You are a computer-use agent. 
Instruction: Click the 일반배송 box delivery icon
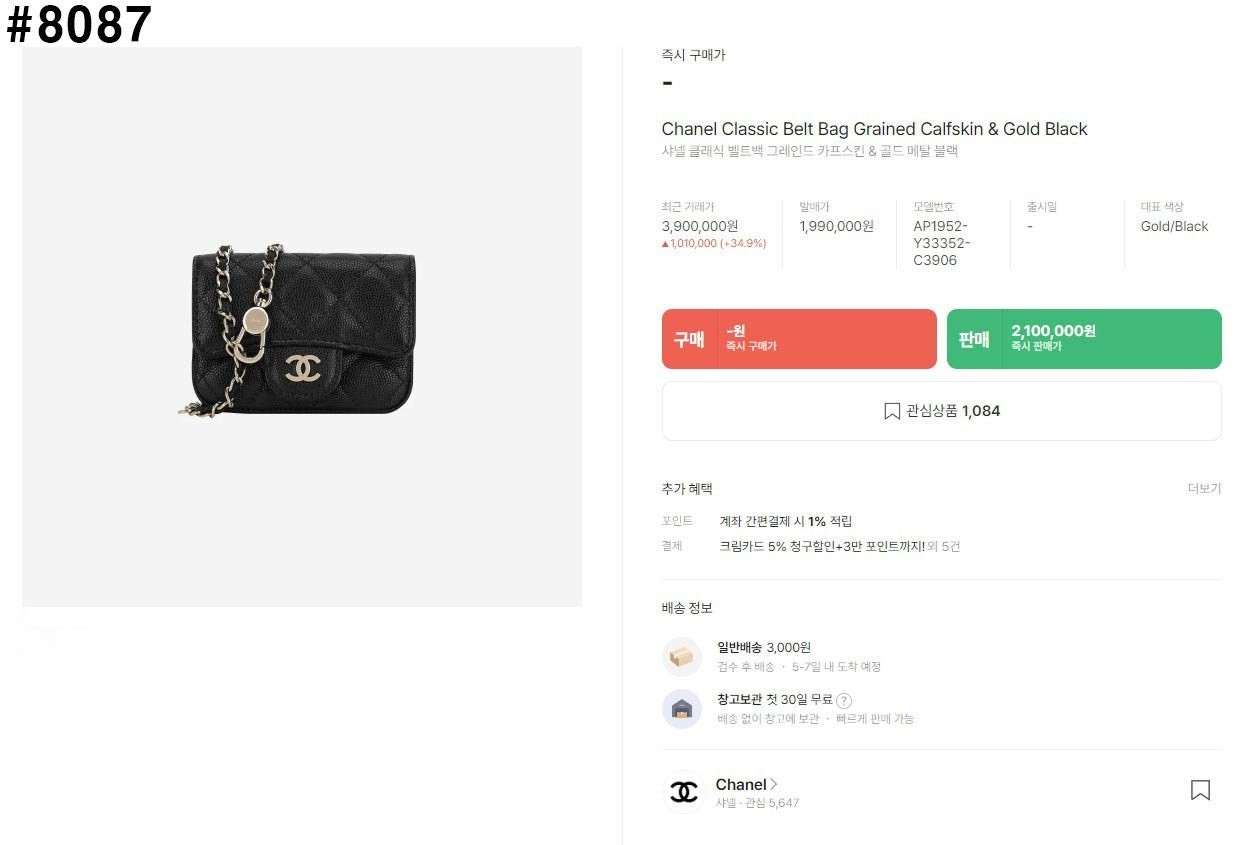tap(682, 657)
